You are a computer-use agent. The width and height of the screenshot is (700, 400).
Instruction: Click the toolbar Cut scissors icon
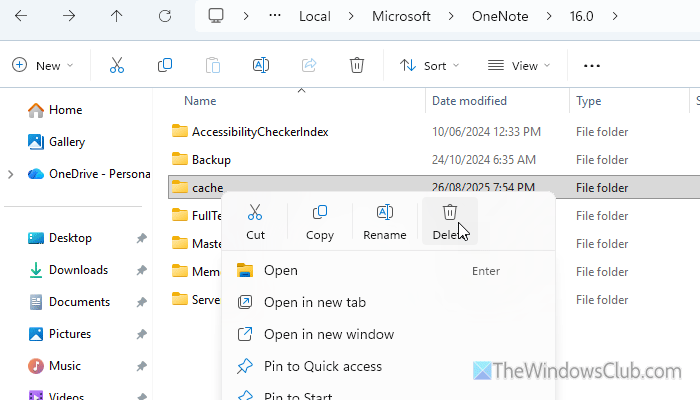coord(117,65)
